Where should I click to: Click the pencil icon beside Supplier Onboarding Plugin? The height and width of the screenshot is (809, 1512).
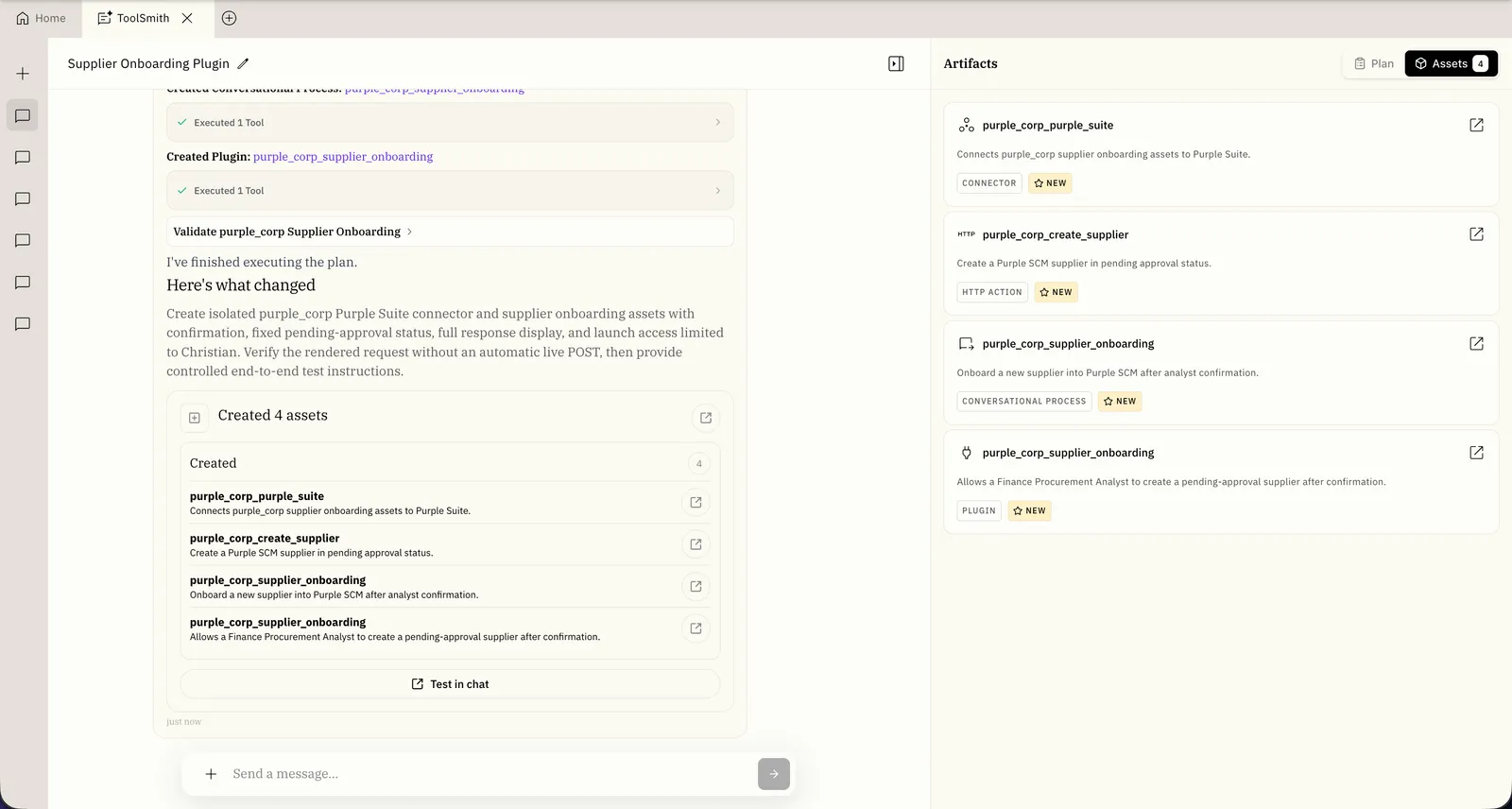pyautogui.click(x=243, y=63)
